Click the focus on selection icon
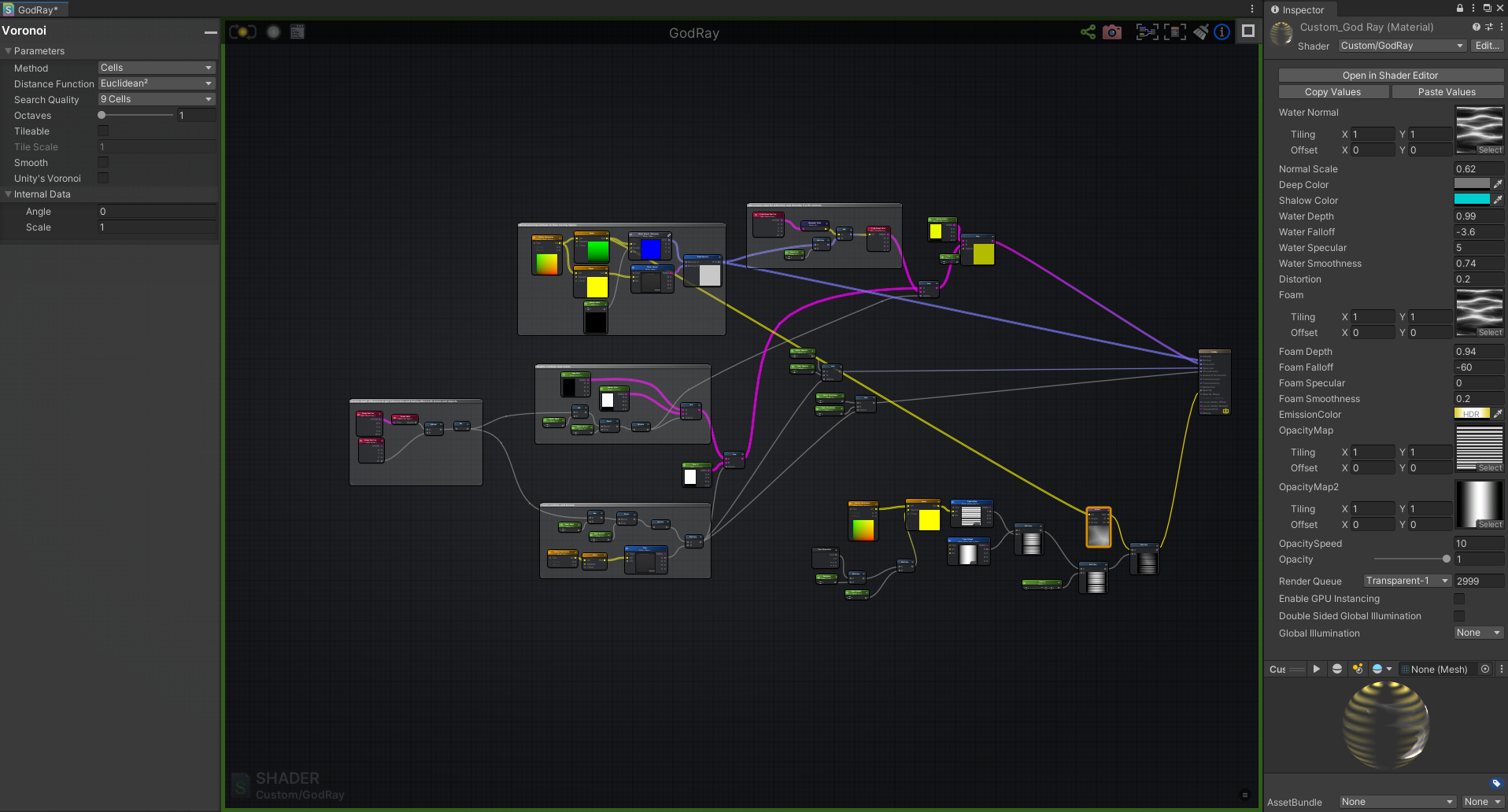Viewport: 1508px width, 812px height. 1147,32
